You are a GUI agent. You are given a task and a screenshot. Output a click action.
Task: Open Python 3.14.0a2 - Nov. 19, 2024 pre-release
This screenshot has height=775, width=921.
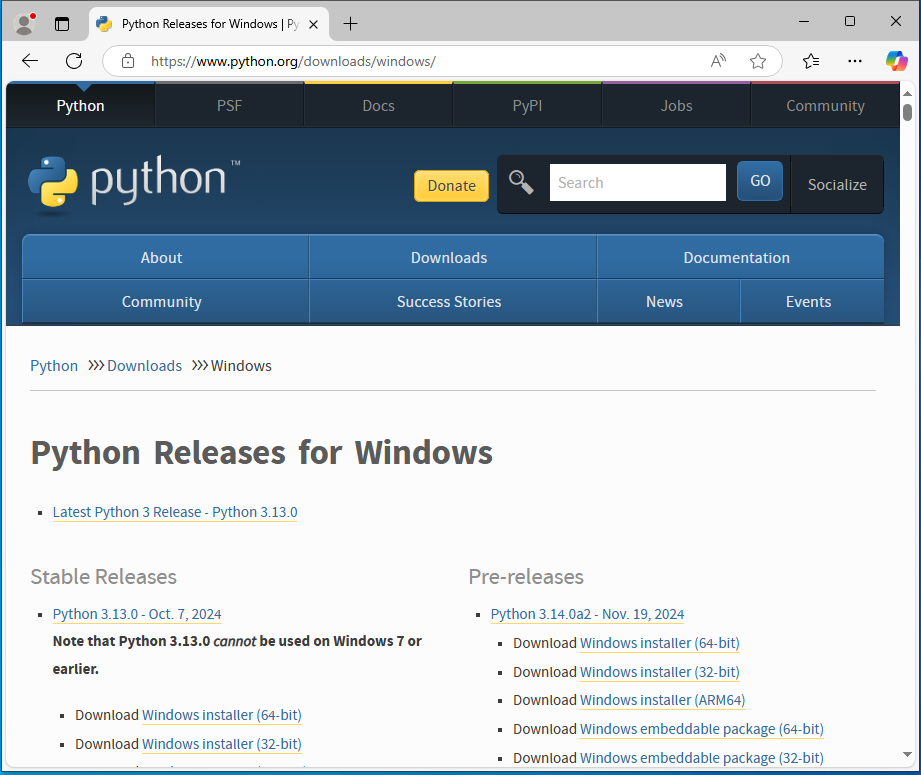pyautogui.click(x=587, y=614)
